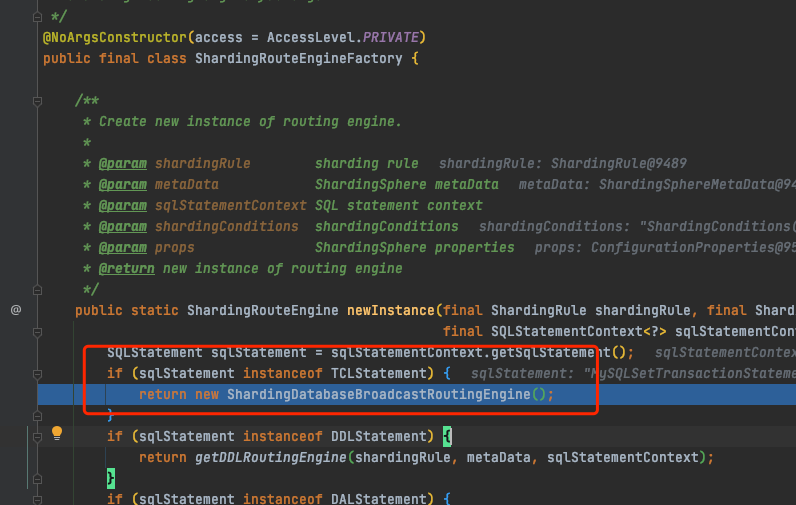Click getSqlStatement() method call

(558, 352)
